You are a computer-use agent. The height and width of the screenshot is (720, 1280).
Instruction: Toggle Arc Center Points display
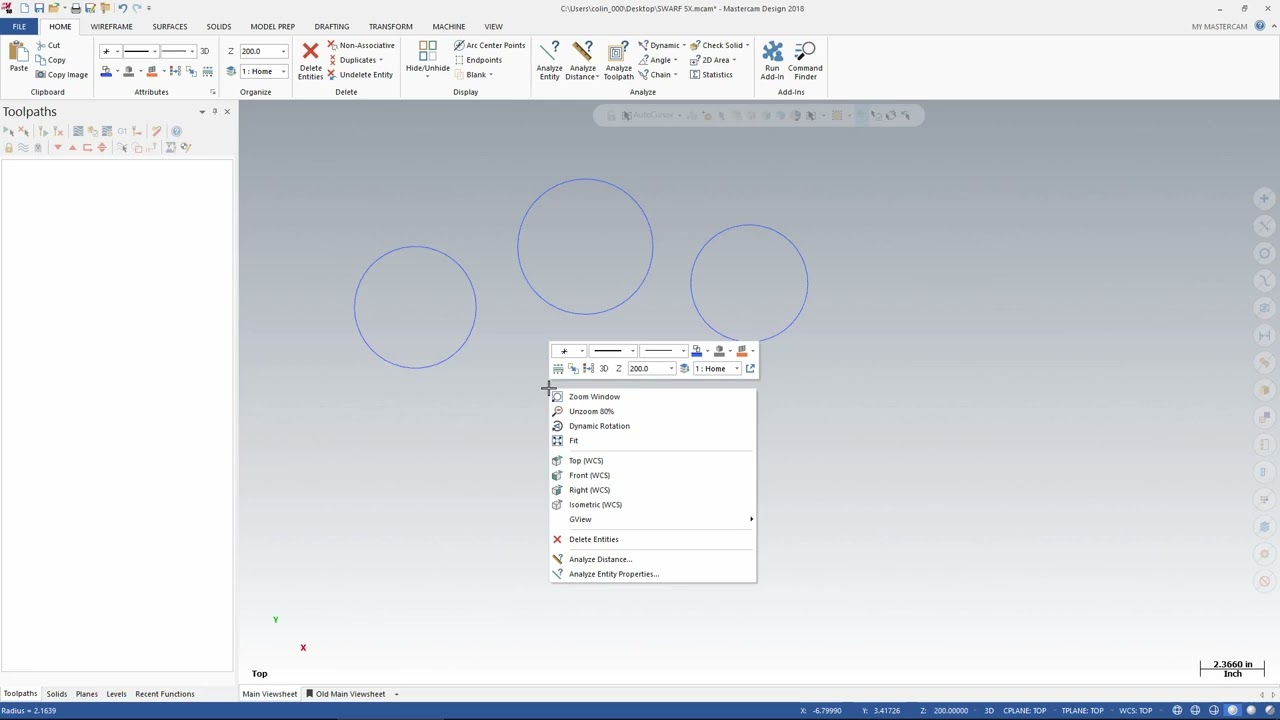pyautogui.click(x=489, y=45)
